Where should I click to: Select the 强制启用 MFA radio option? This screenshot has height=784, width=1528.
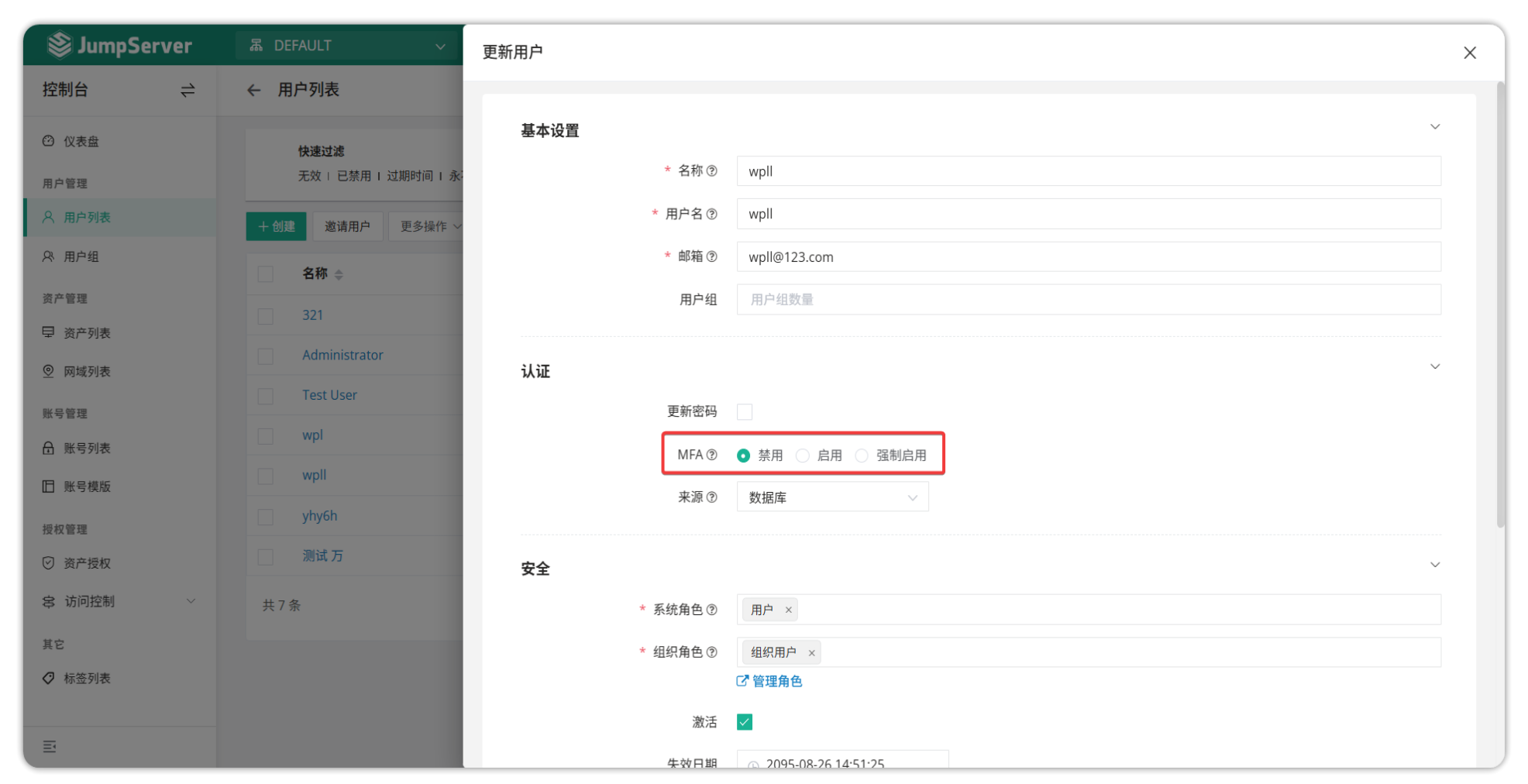pyautogui.click(x=862, y=456)
